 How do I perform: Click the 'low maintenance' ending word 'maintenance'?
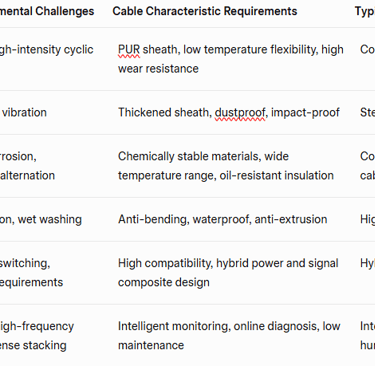tap(151, 345)
